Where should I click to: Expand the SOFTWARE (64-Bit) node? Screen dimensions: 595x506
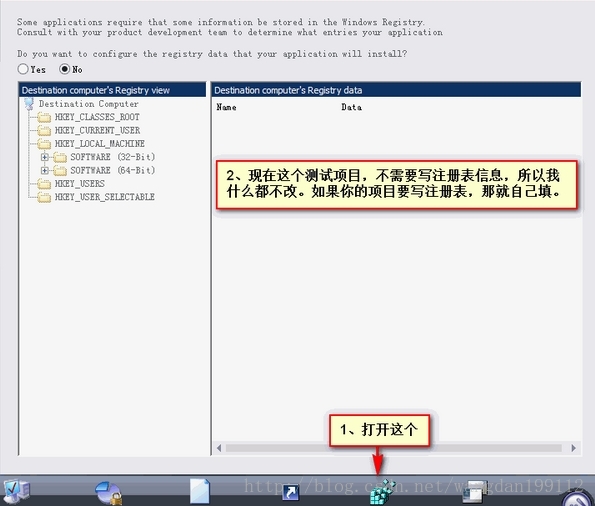coord(45,170)
